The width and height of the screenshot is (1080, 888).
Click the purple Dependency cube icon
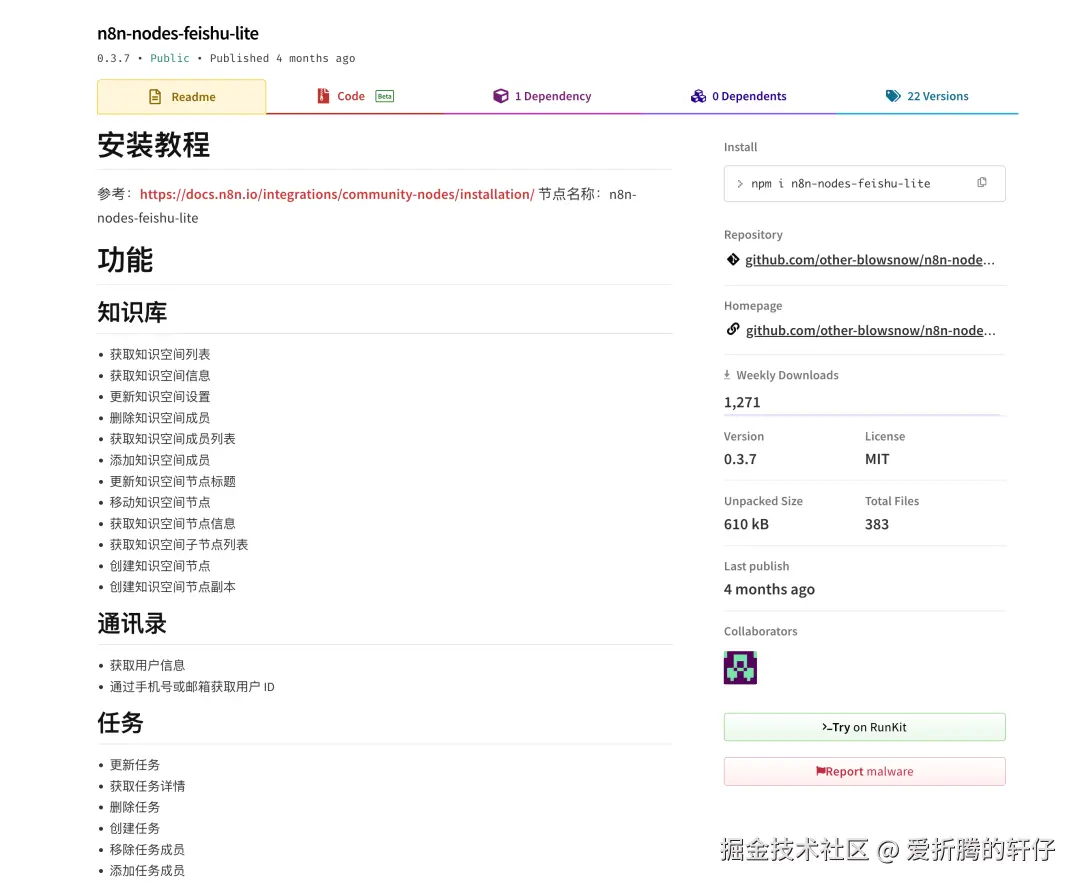point(501,96)
